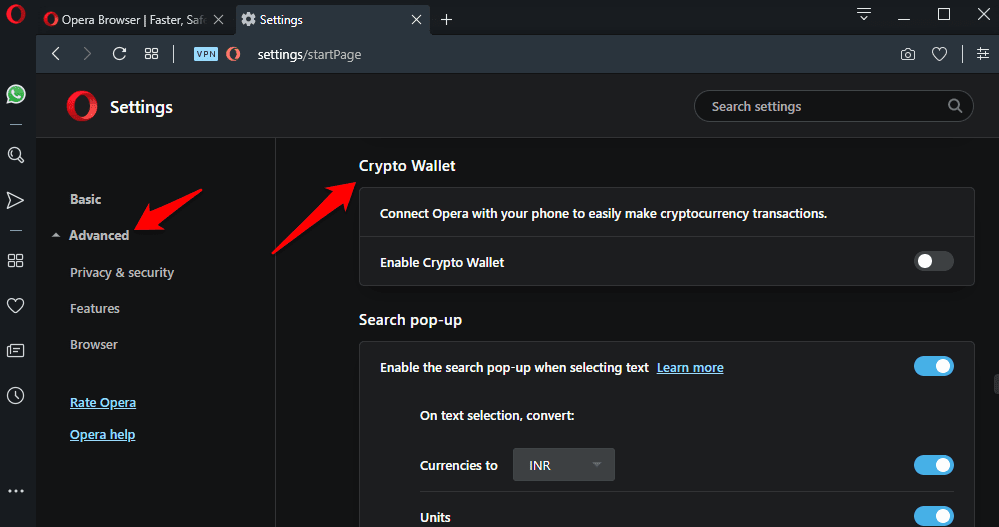Select Basic settings section

click(85, 199)
